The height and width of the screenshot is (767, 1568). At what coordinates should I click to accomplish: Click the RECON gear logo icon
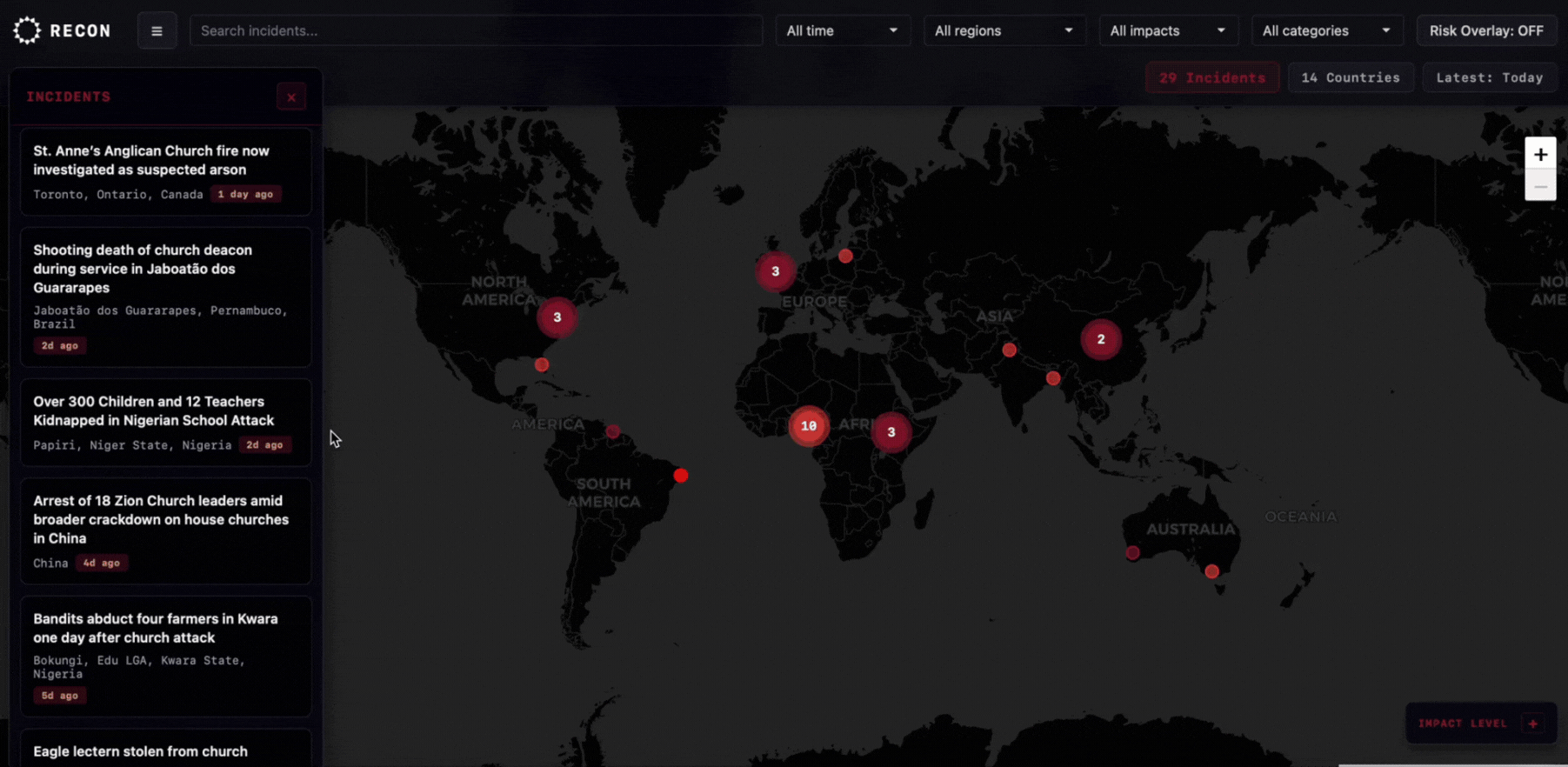coord(27,30)
